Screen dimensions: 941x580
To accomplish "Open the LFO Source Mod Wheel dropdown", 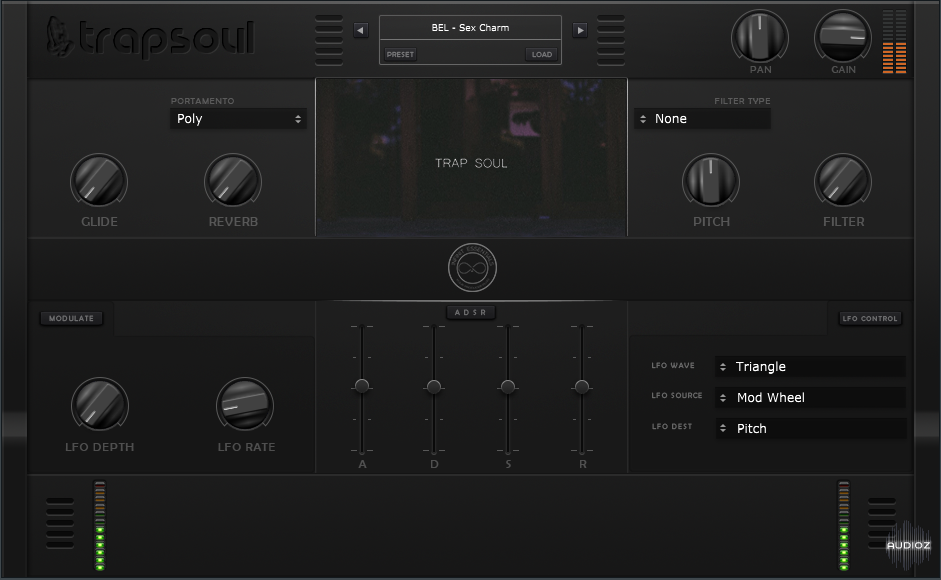I will [810, 397].
